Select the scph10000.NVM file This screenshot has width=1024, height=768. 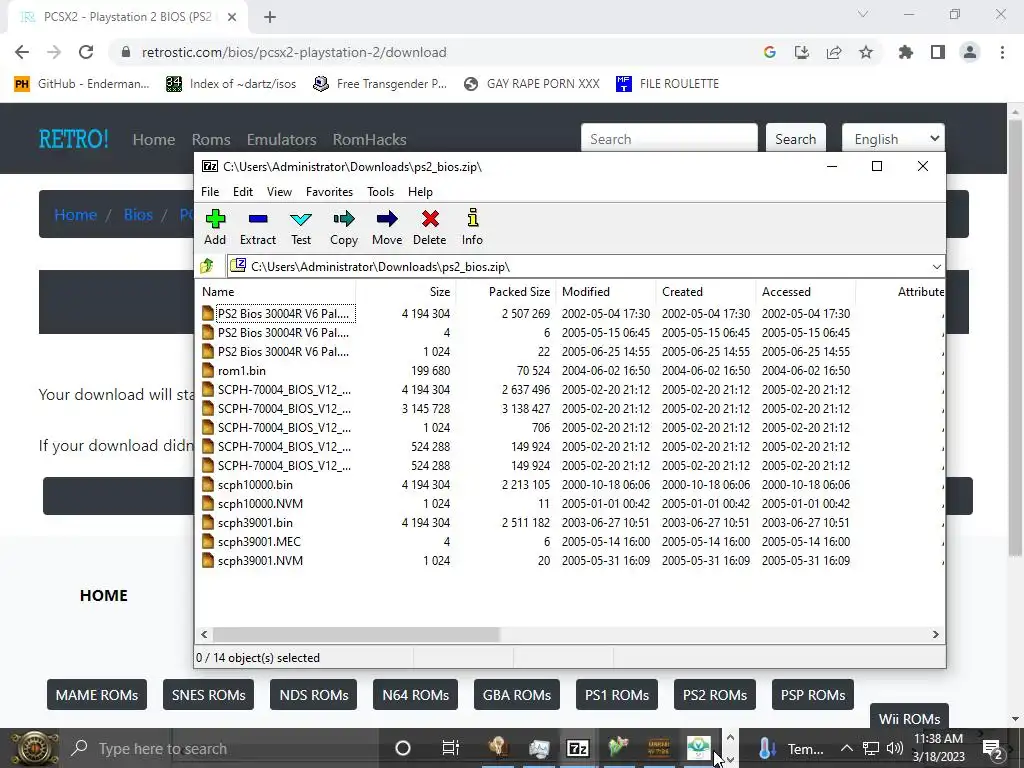pos(261,504)
